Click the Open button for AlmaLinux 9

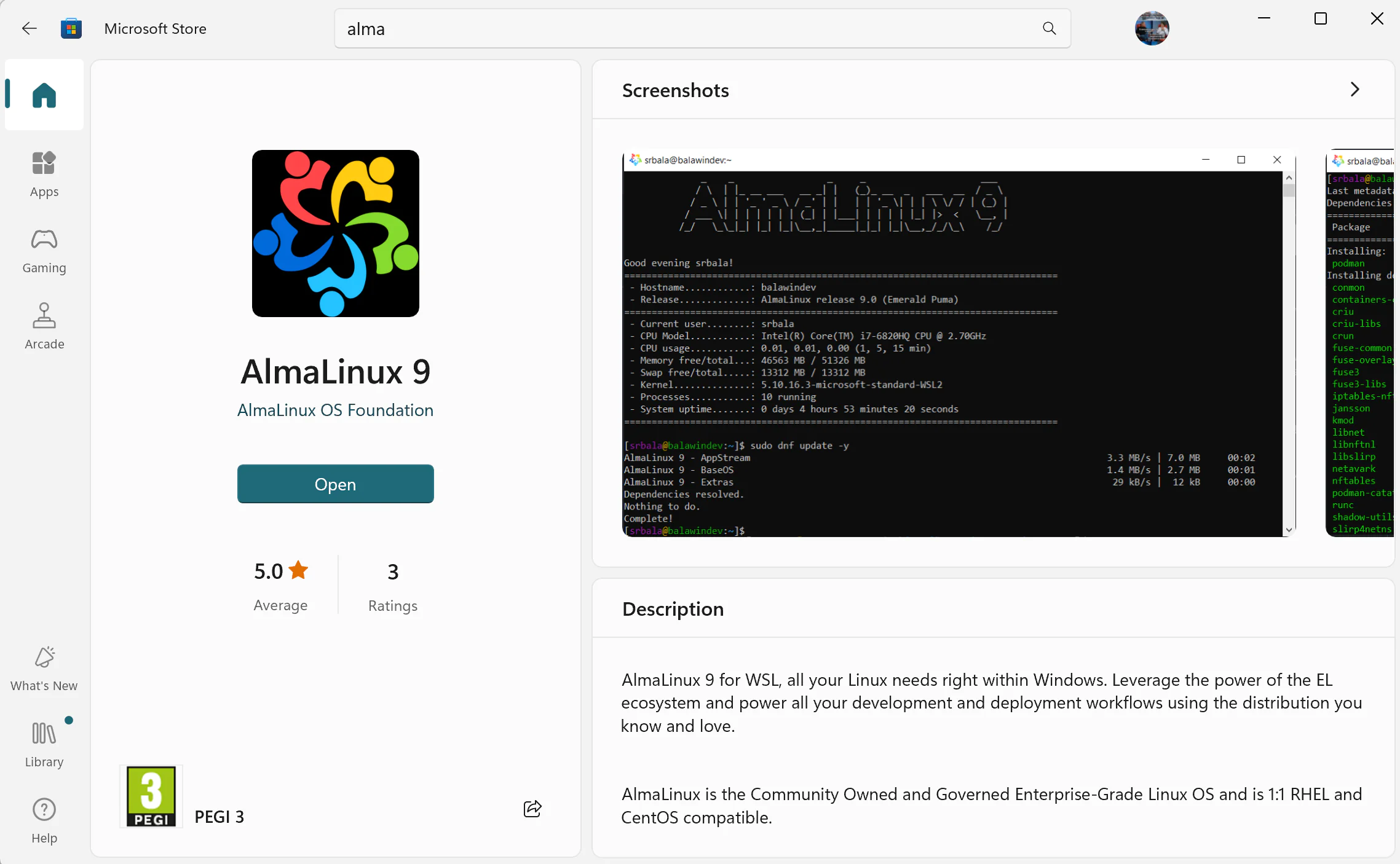(x=335, y=484)
